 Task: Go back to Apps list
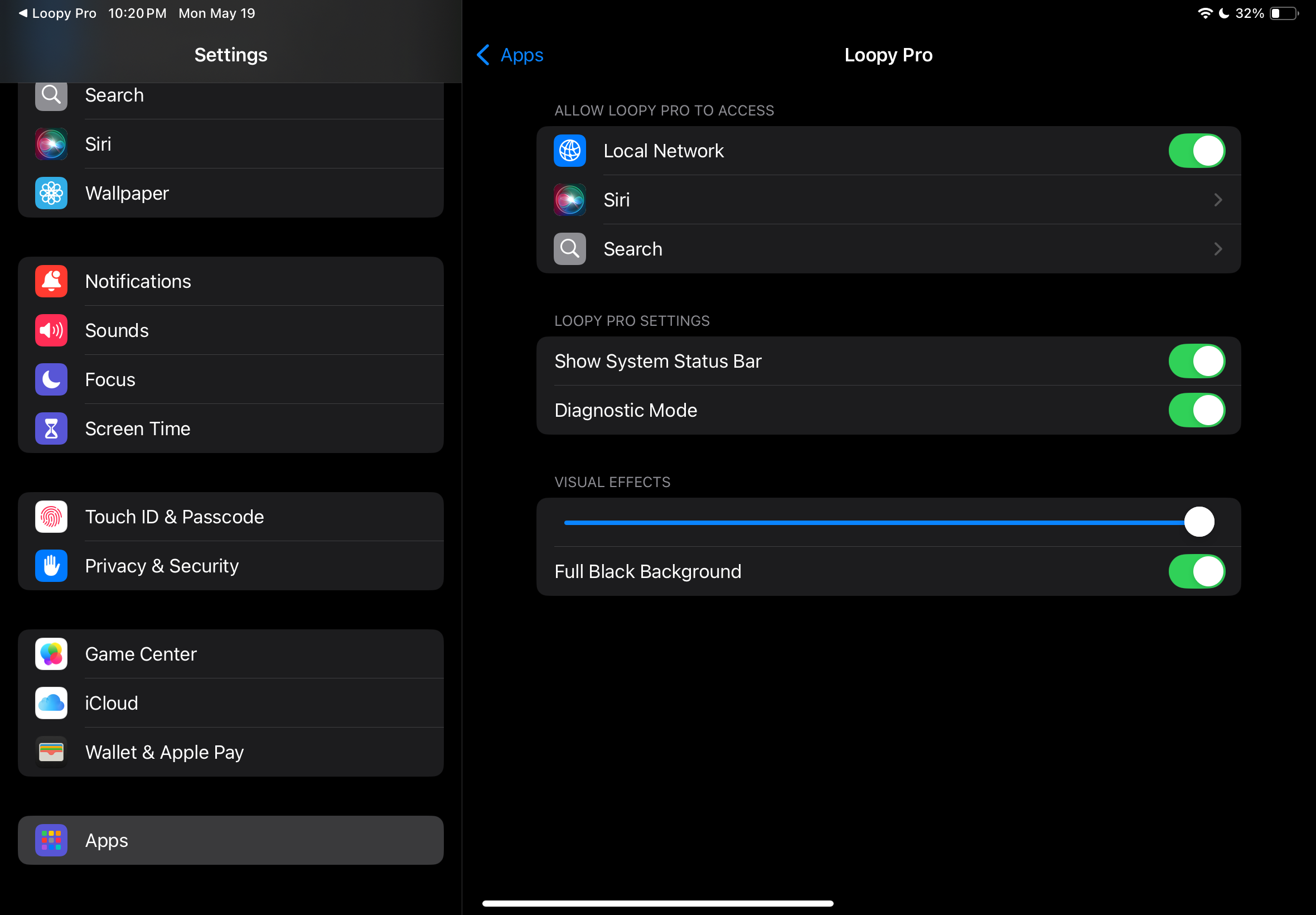pos(510,55)
